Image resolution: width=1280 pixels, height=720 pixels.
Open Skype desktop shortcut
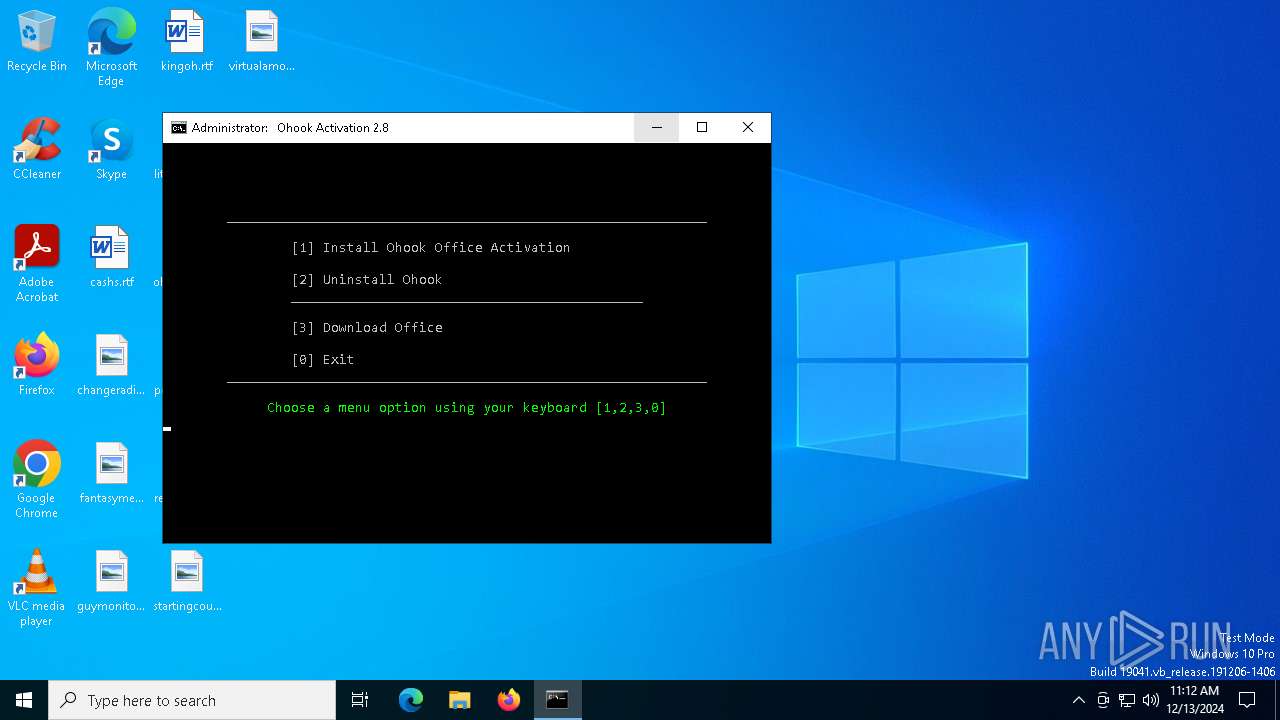111,149
